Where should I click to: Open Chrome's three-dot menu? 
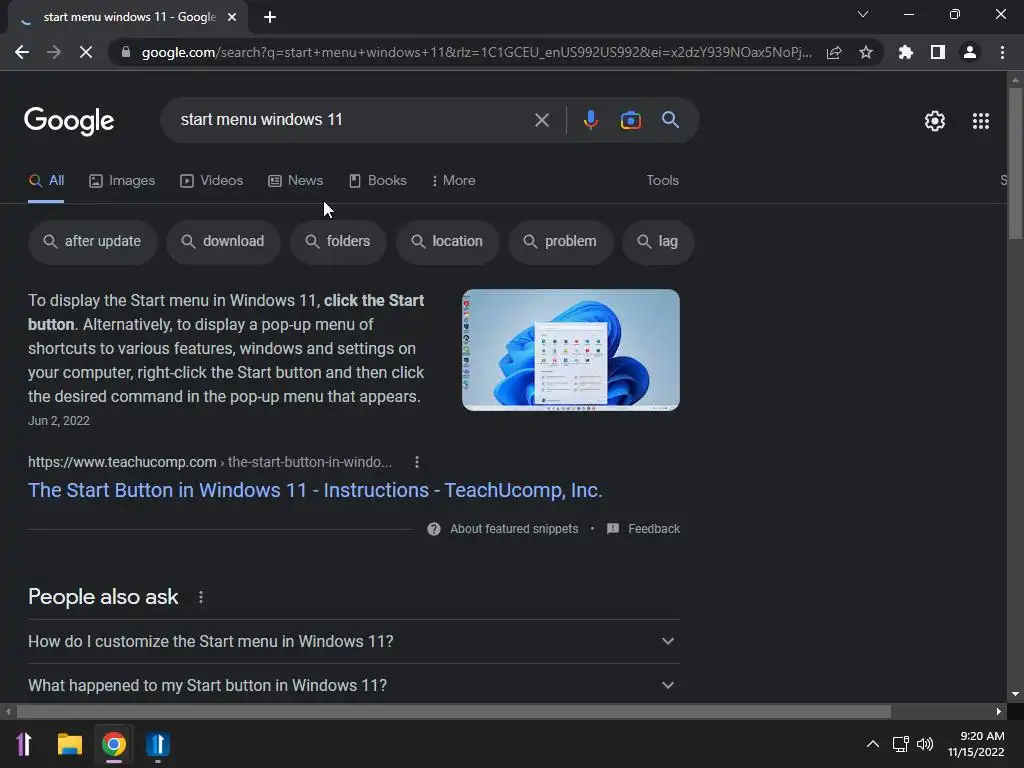tap(1002, 52)
